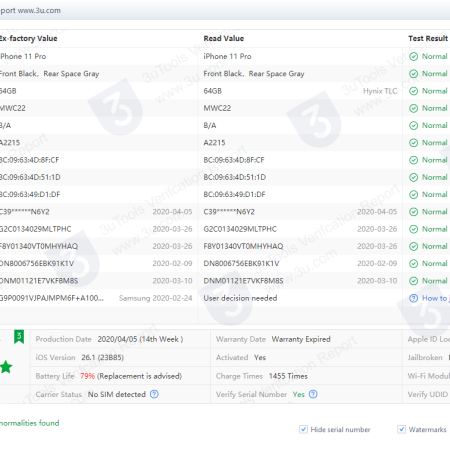Select the User decision needed cell
The image size is (450, 450).
pyautogui.click(x=240, y=298)
